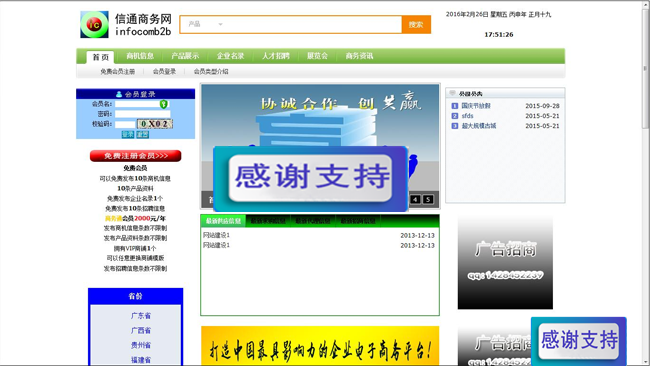Click the page vertical scrollbar

click(645, 182)
